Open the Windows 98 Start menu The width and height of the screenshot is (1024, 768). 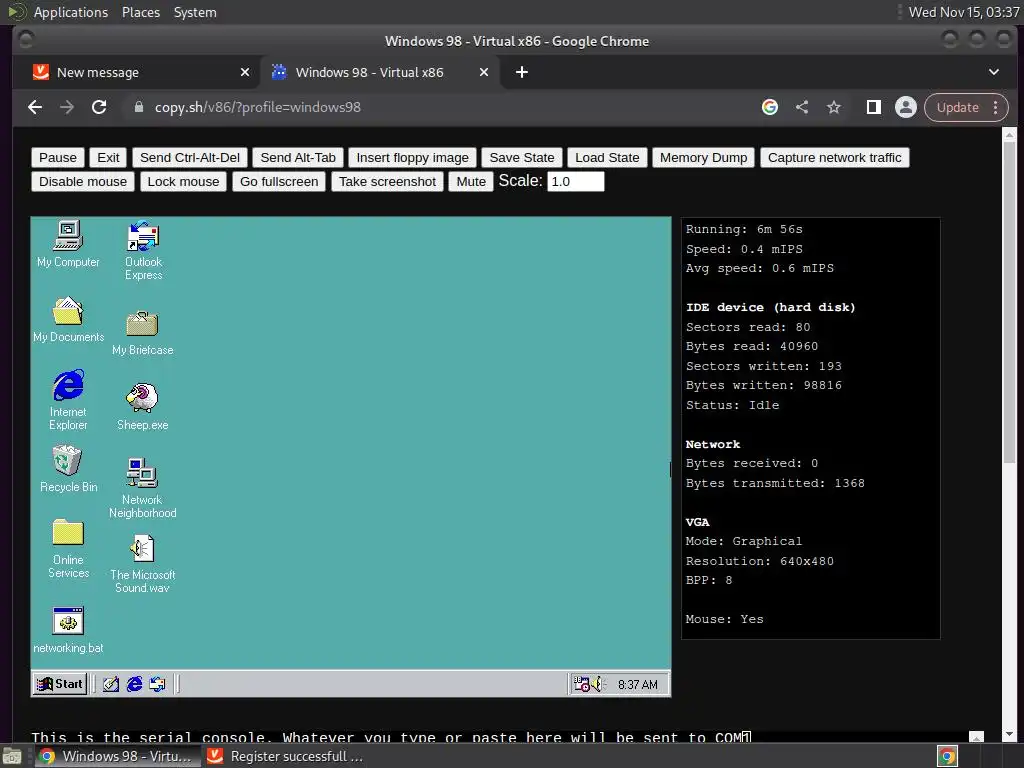(60, 684)
